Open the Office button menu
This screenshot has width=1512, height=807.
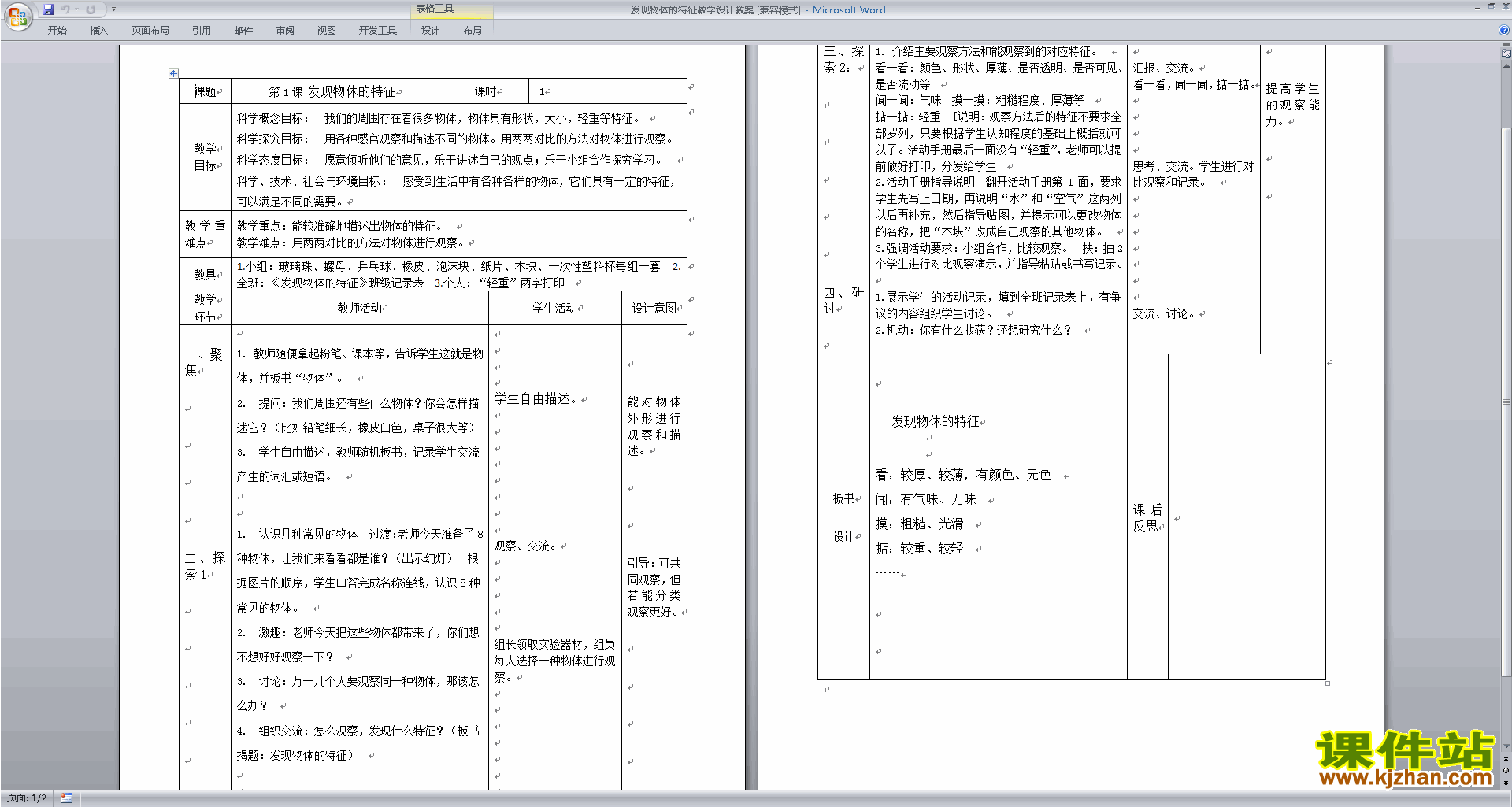17,16
